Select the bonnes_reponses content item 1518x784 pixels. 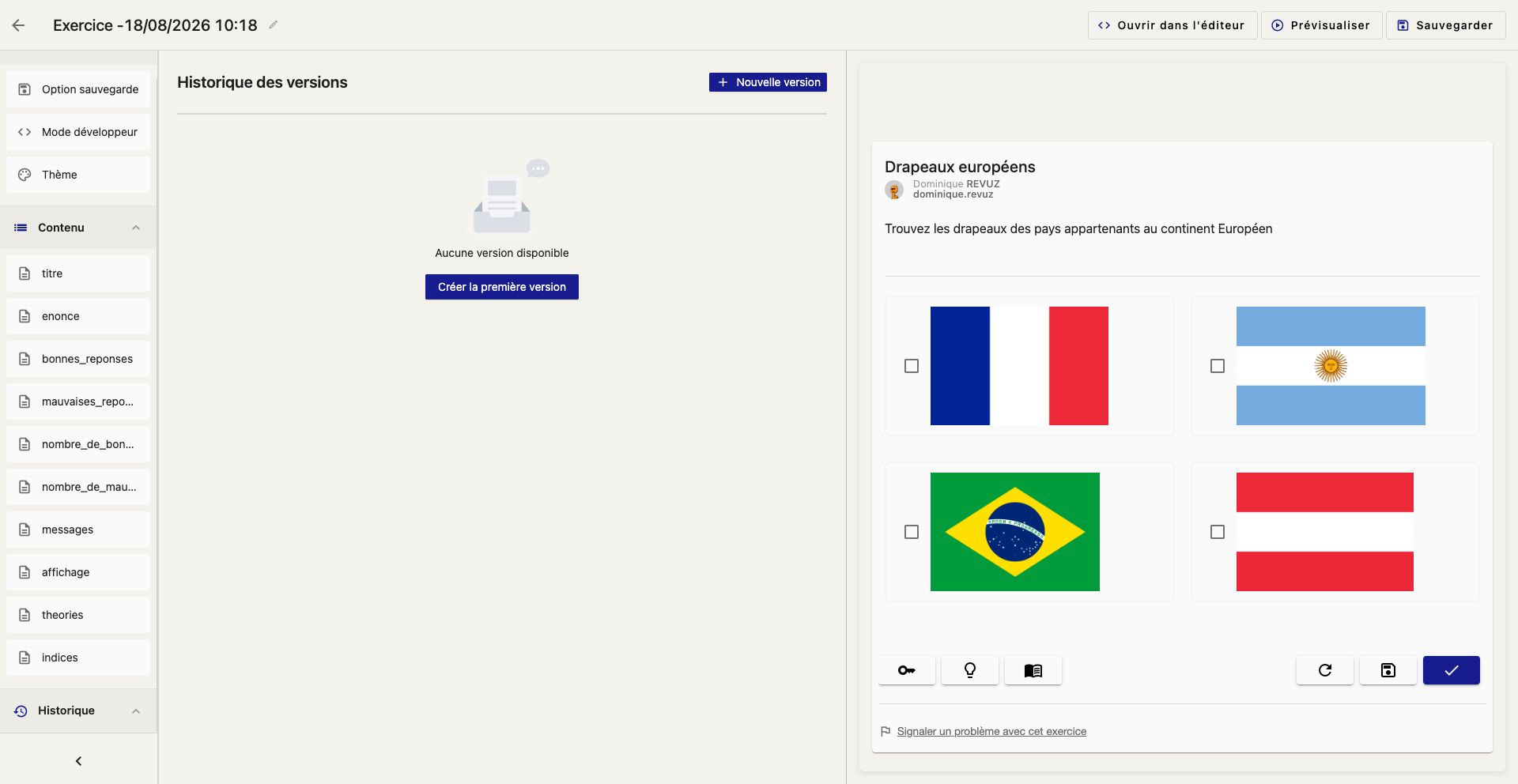pos(78,359)
